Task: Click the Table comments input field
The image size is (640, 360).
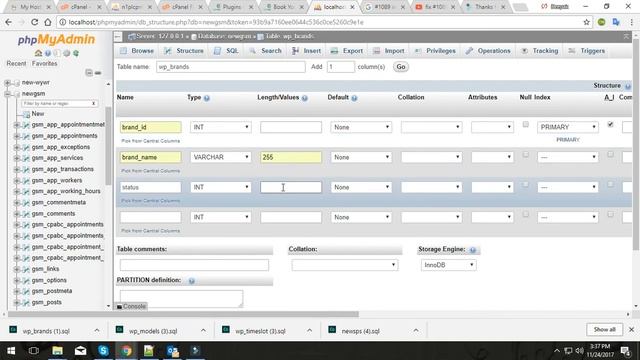Action: pyautogui.click(x=194, y=265)
